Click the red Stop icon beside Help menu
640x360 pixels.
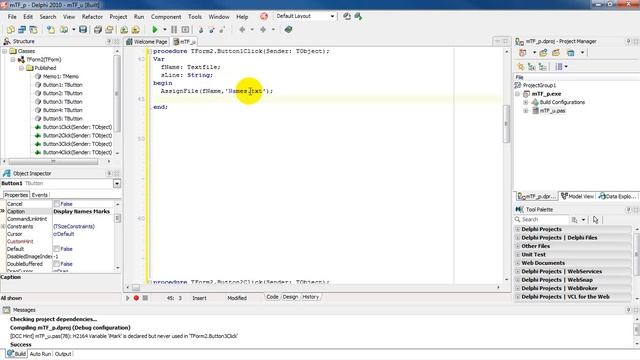pos(264,16)
